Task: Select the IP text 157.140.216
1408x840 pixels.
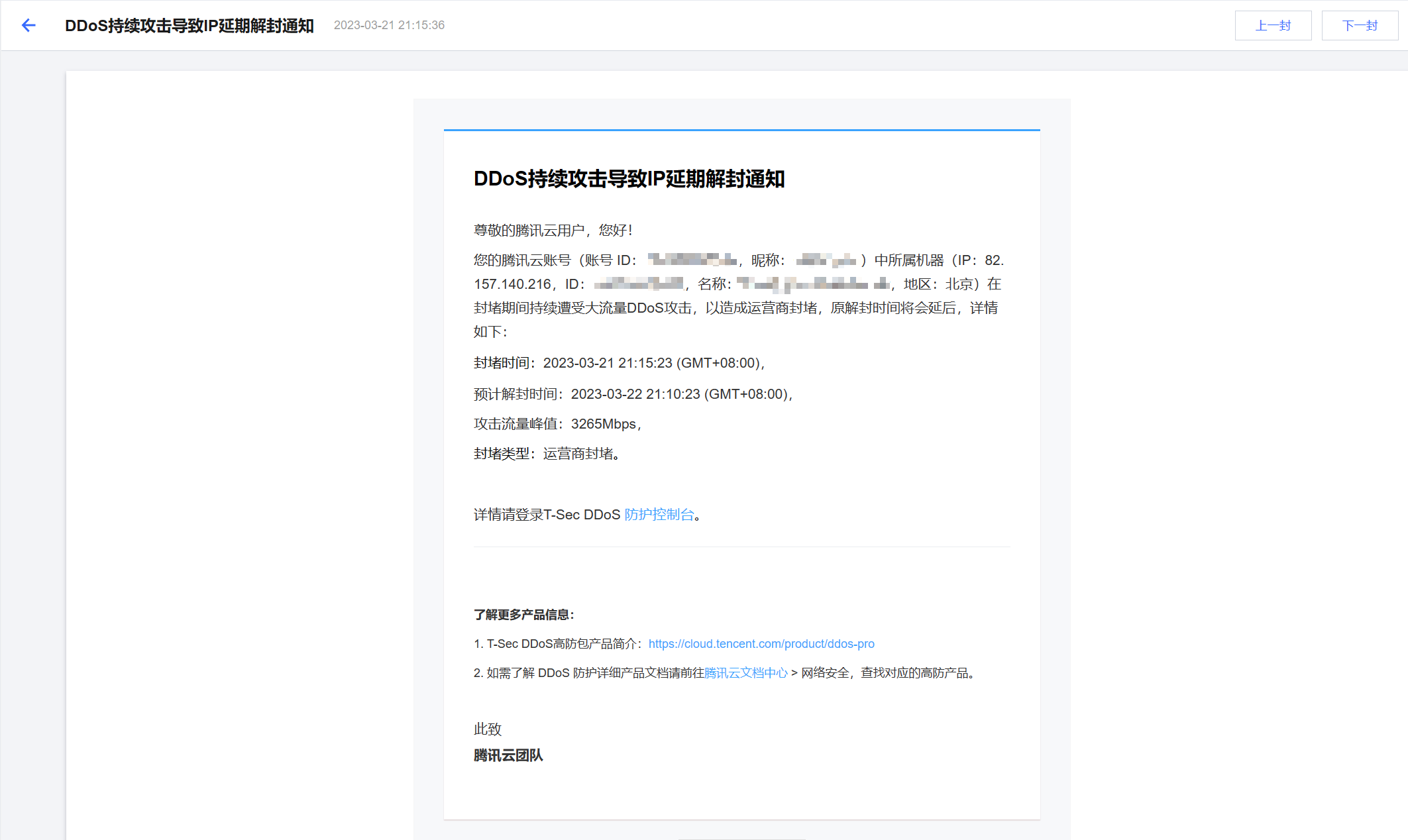Action: pos(513,284)
